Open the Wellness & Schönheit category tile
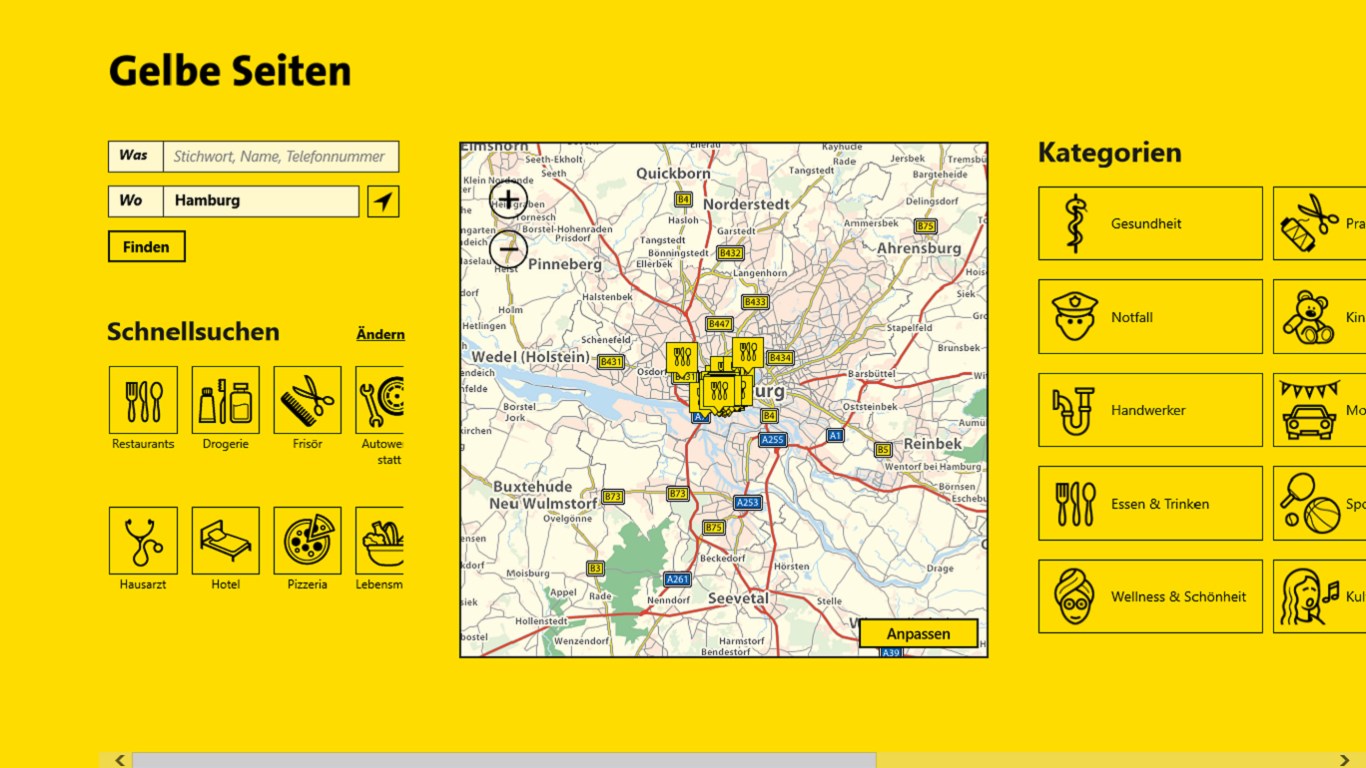 pyautogui.click(x=1150, y=596)
